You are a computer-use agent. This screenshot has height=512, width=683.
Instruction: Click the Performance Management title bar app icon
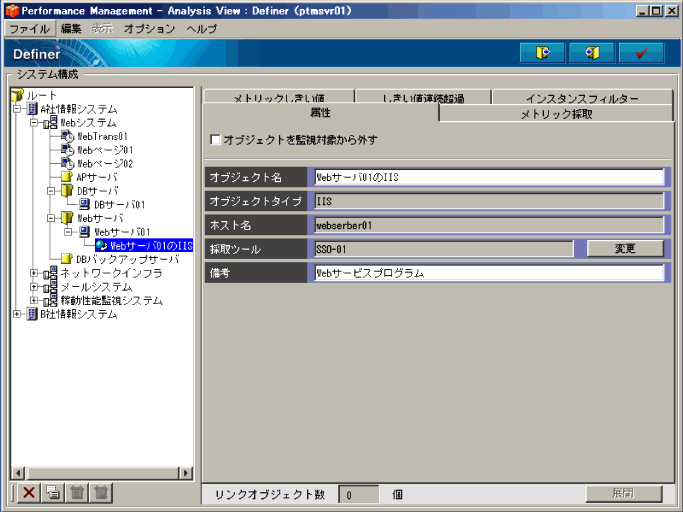12,11
